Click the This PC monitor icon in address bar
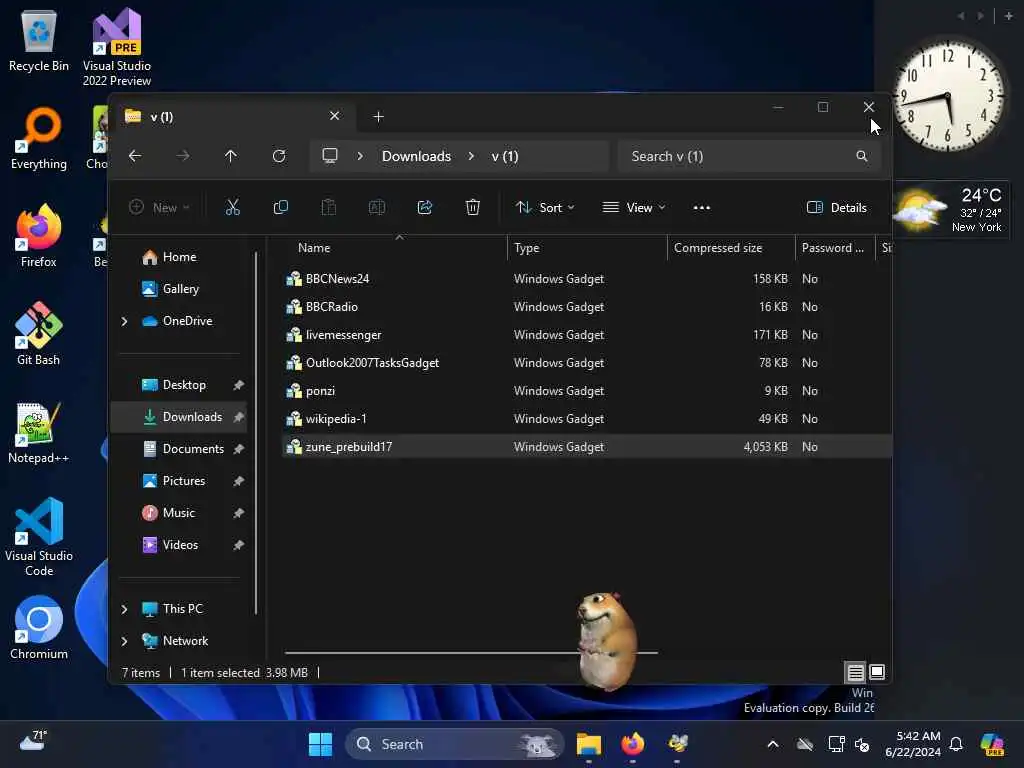 pyautogui.click(x=330, y=156)
